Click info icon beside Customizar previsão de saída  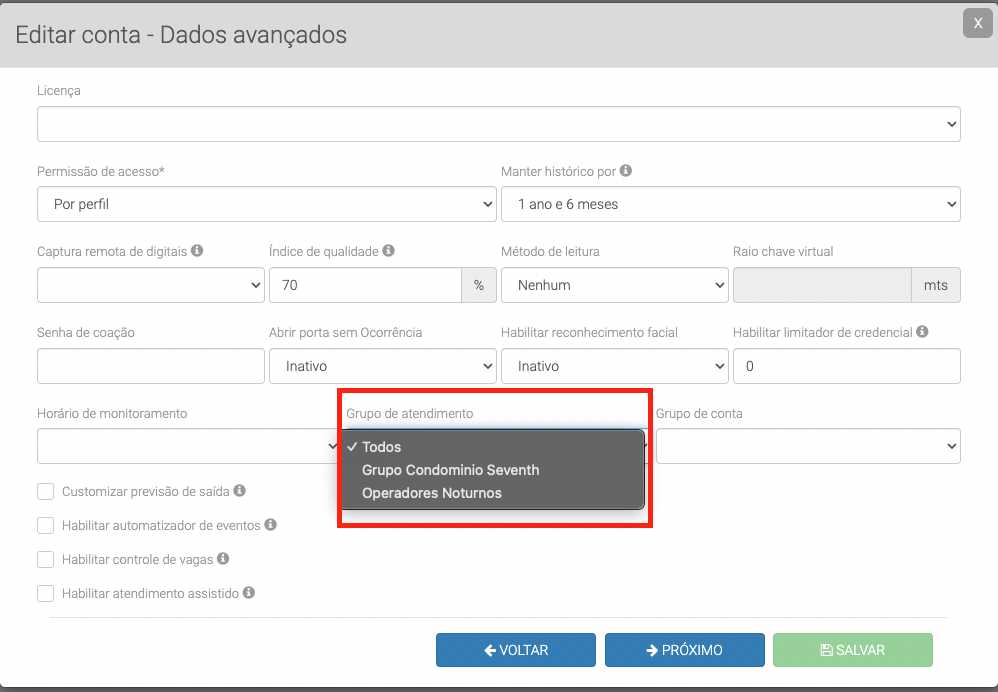click(x=240, y=491)
